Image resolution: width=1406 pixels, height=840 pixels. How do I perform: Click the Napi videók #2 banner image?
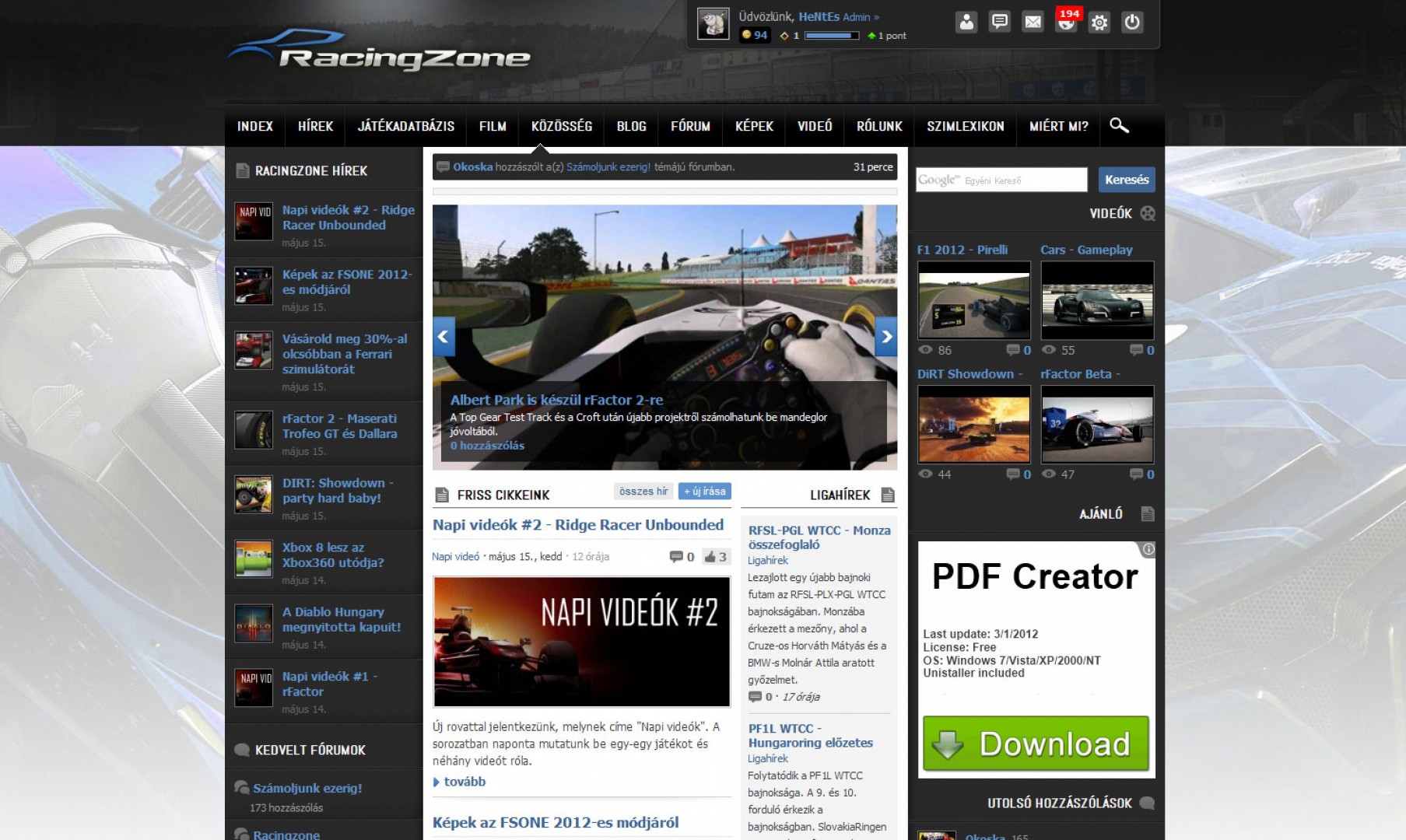[x=582, y=642]
